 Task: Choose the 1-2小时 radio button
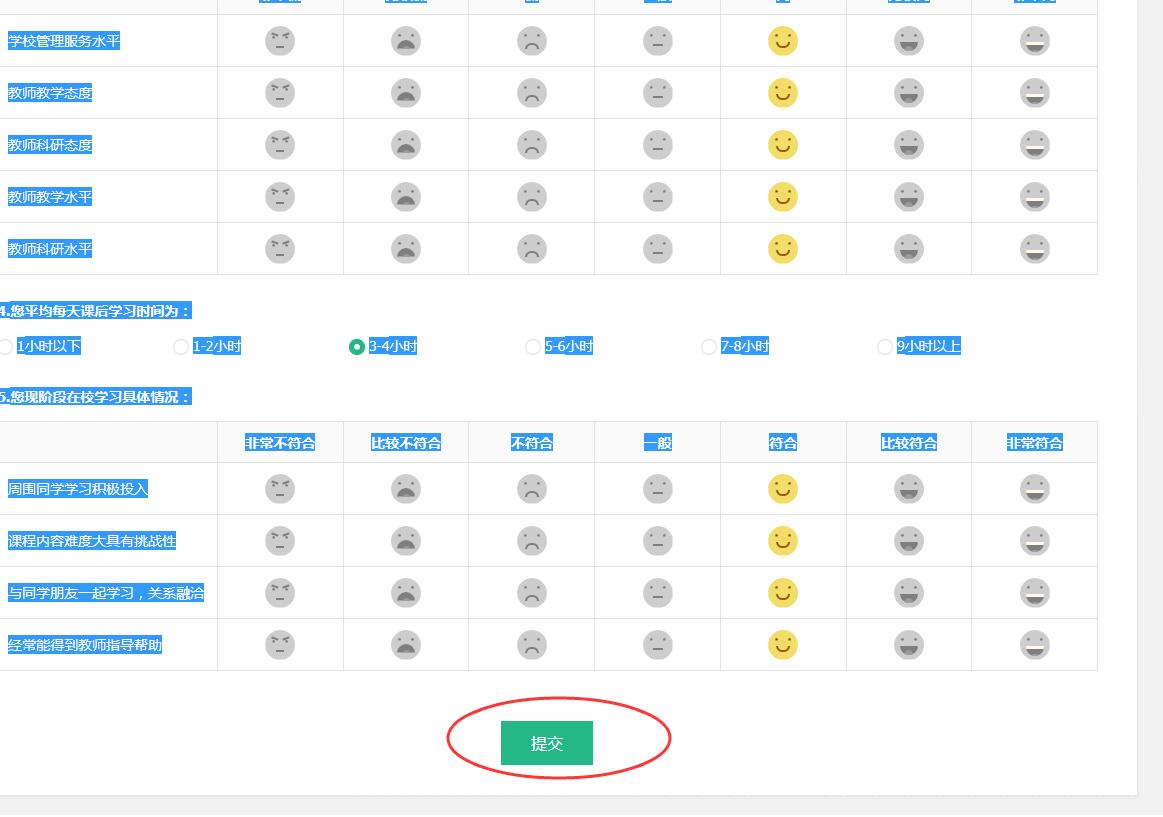click(181, 347)
